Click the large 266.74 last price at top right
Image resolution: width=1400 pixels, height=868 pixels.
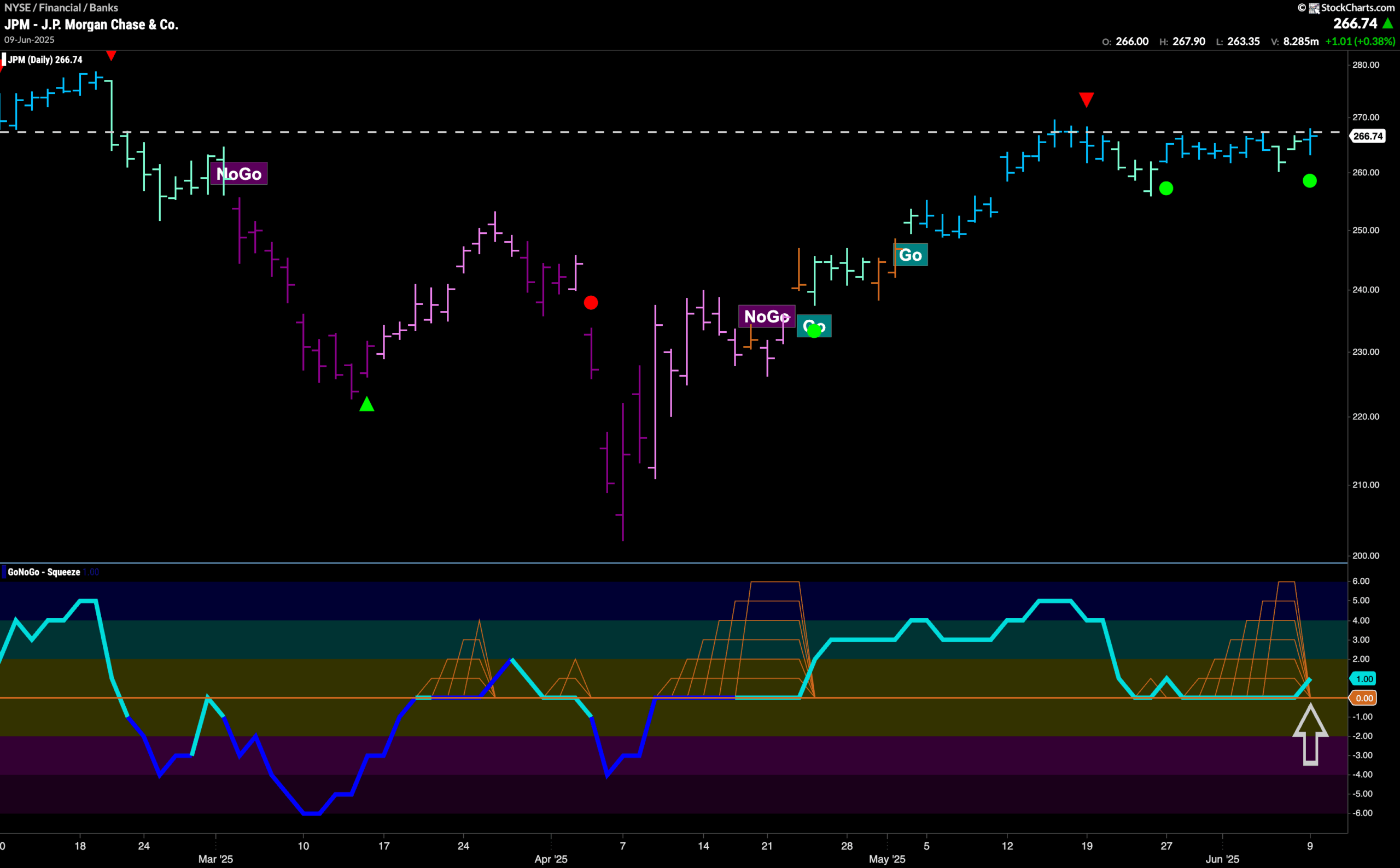(1355, 24)
